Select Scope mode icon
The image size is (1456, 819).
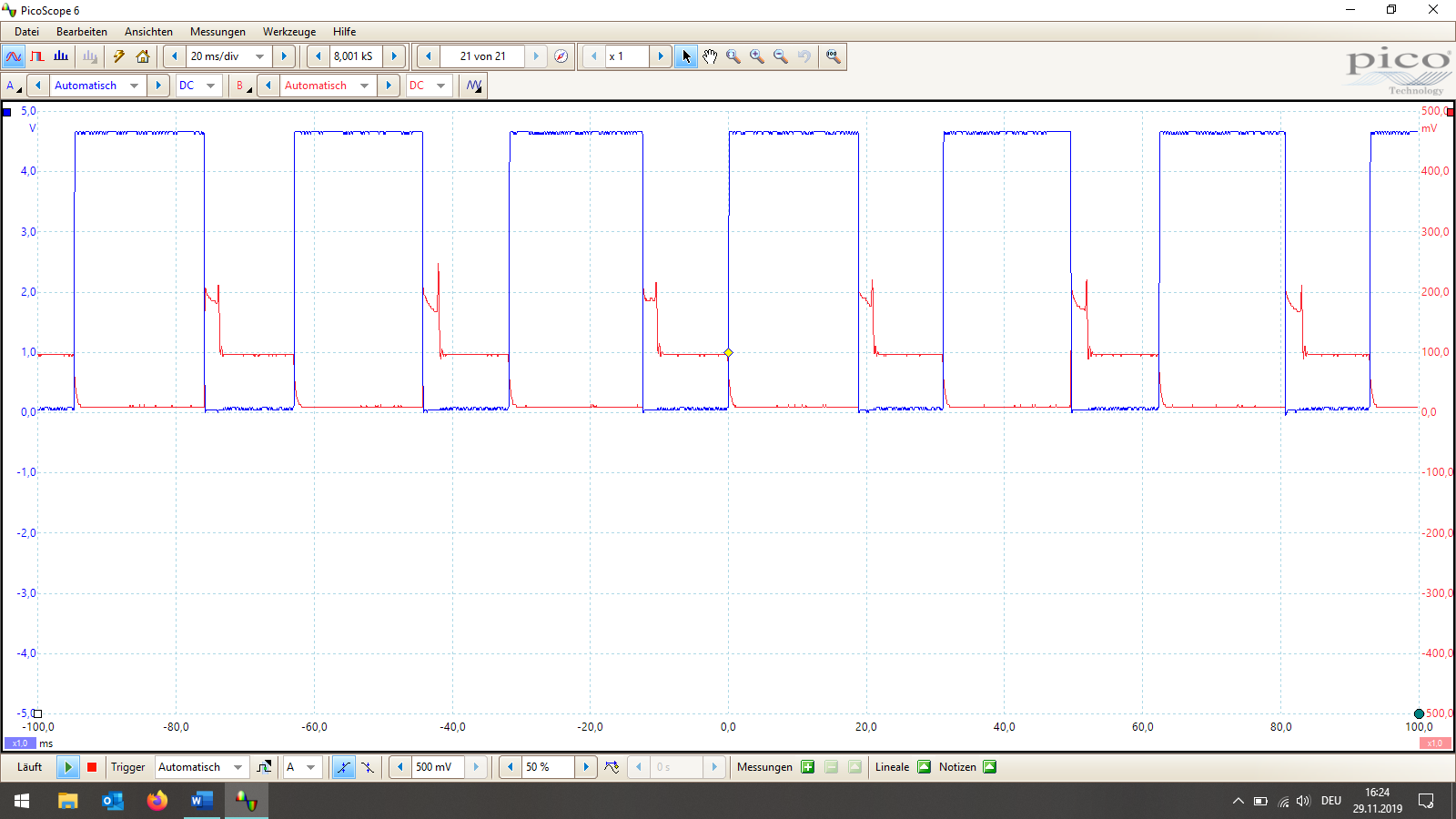point(14,56)
